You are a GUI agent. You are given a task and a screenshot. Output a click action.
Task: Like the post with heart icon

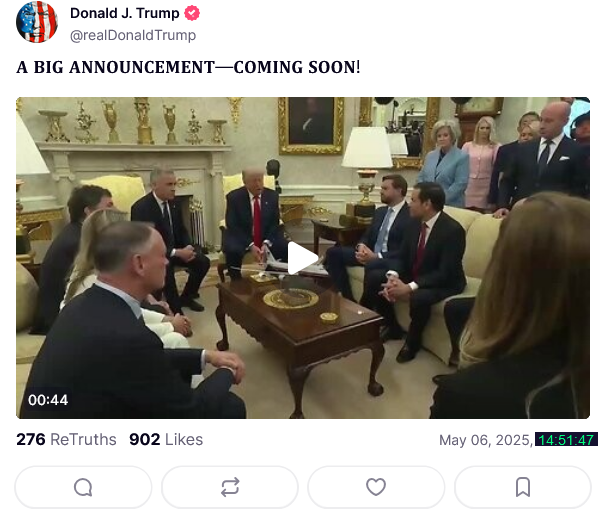tap(376, 487)
